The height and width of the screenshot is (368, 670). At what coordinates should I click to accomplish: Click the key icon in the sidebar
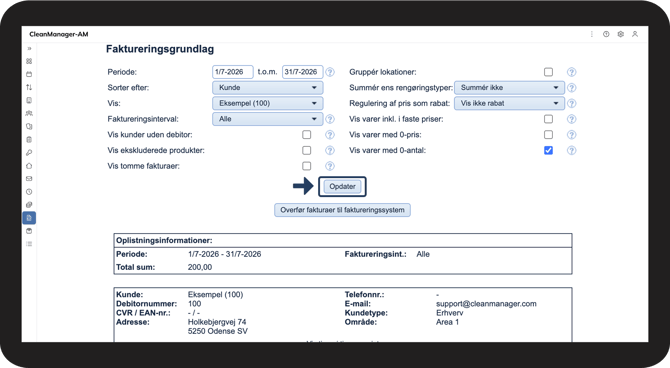(29, 153)
